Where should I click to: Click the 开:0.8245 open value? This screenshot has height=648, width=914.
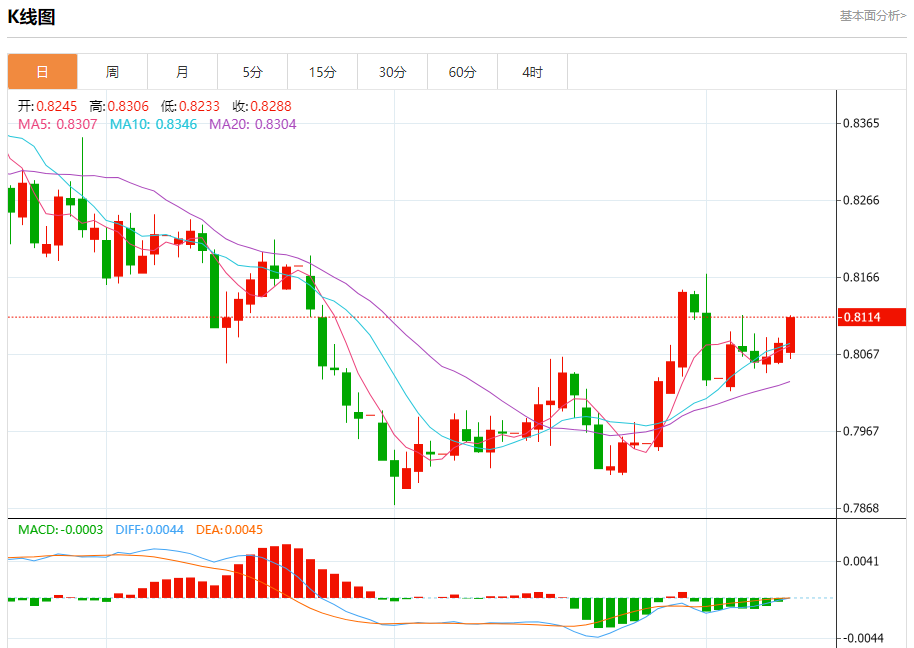[47, 106]
